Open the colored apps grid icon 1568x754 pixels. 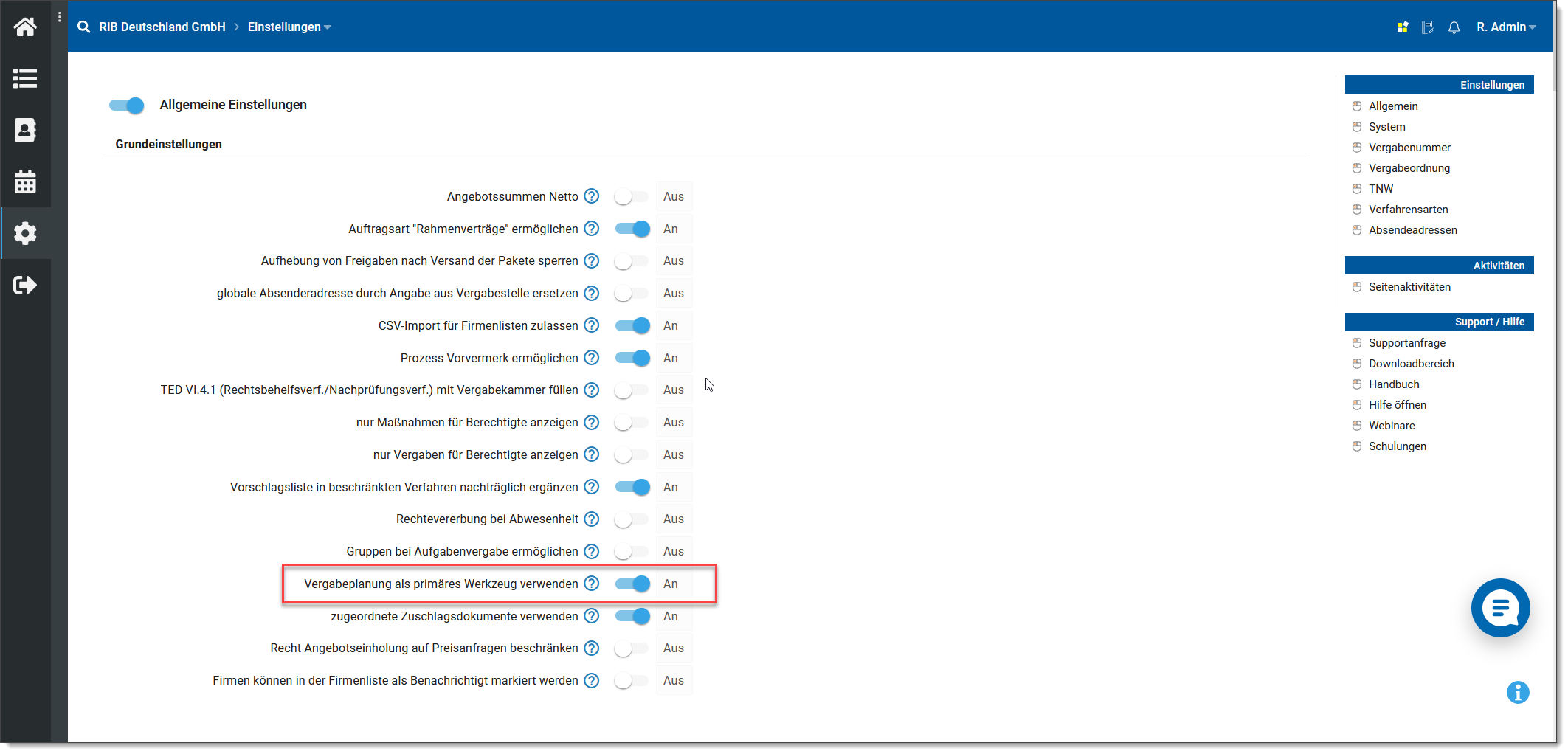[1403, 27]
